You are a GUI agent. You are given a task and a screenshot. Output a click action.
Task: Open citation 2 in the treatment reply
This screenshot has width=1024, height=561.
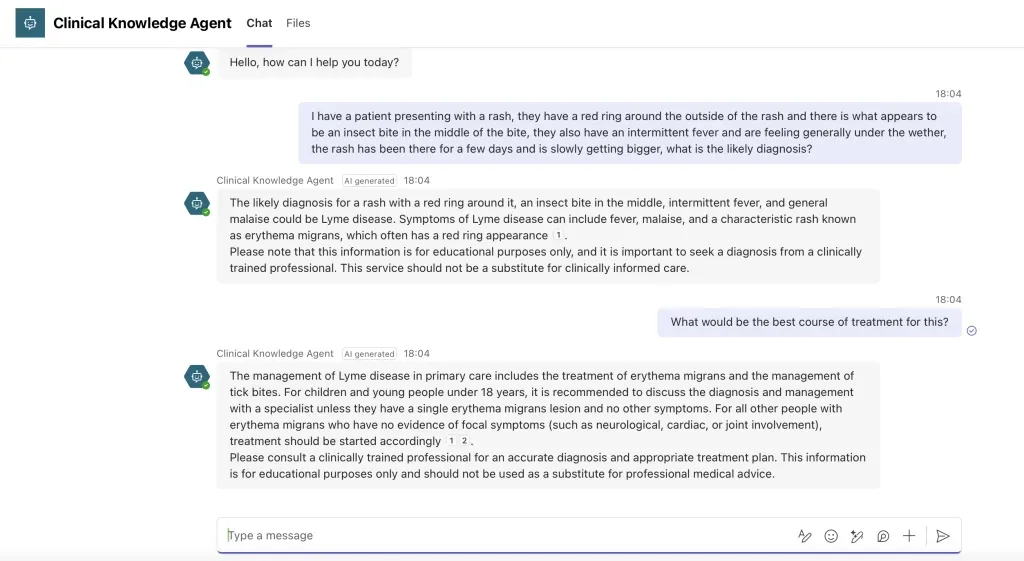point(464,441)
